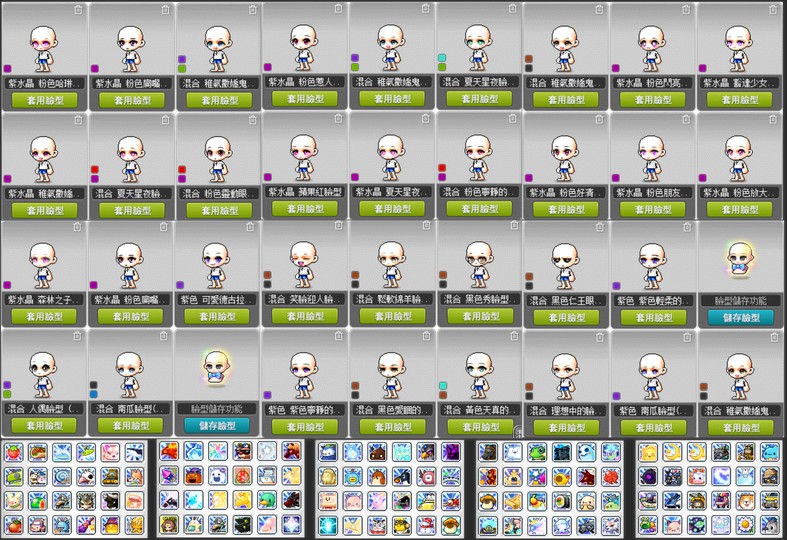Click character preview on 紫水晶 粉色放大 card

(740, 158)
